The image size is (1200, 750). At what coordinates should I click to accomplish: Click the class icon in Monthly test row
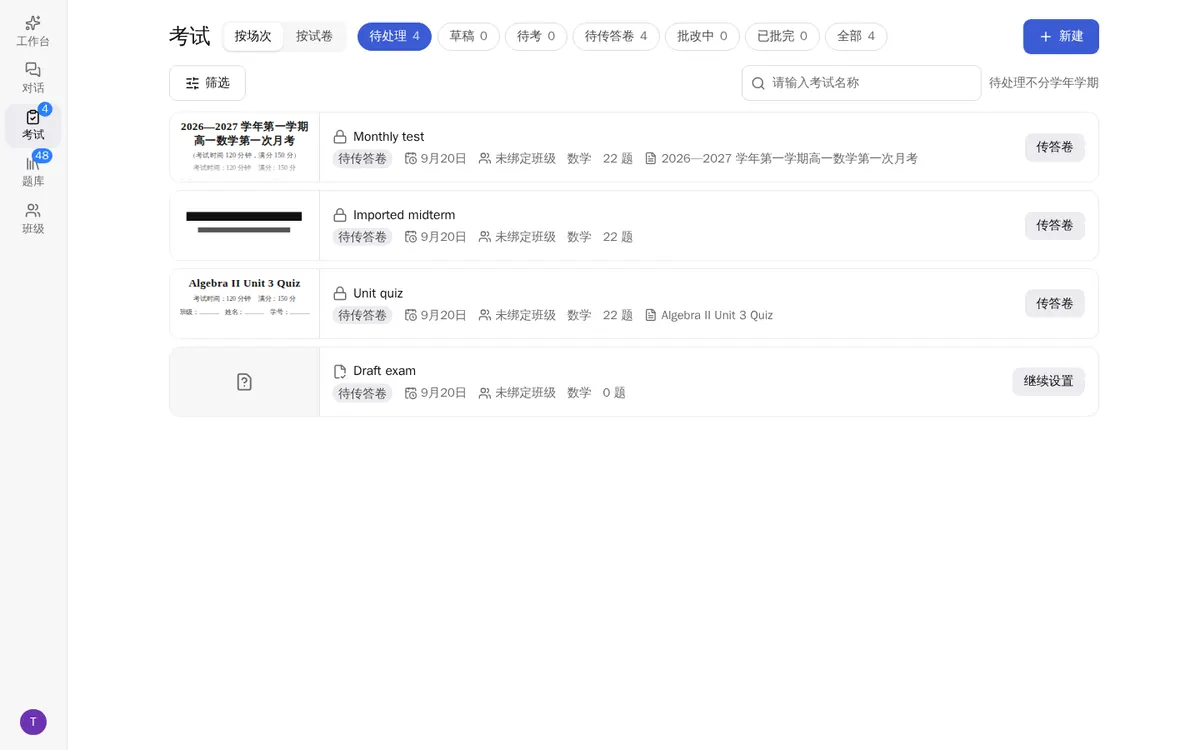pos(485,158)
